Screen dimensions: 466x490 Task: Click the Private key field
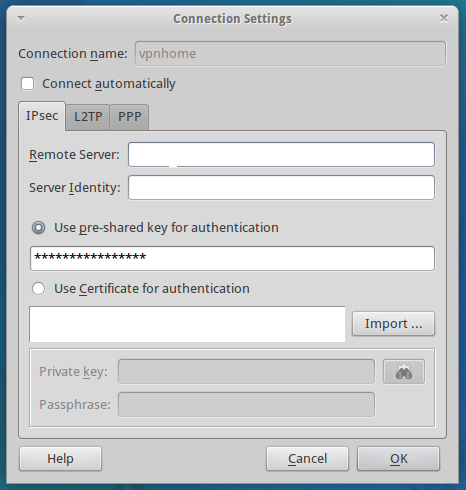click(x=246, y=372)
